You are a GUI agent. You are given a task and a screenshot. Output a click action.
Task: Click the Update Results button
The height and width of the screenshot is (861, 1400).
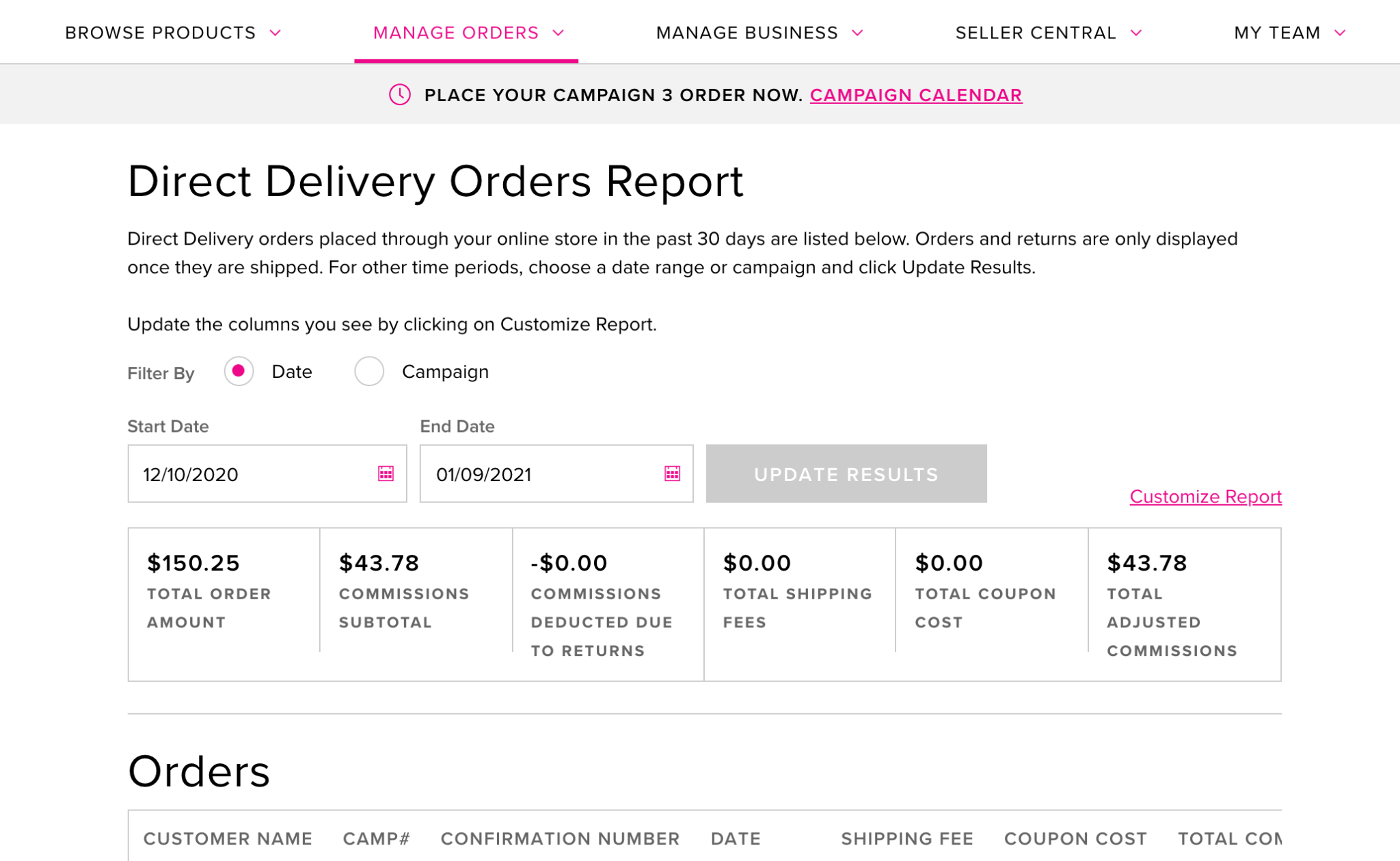coord(846,473)
